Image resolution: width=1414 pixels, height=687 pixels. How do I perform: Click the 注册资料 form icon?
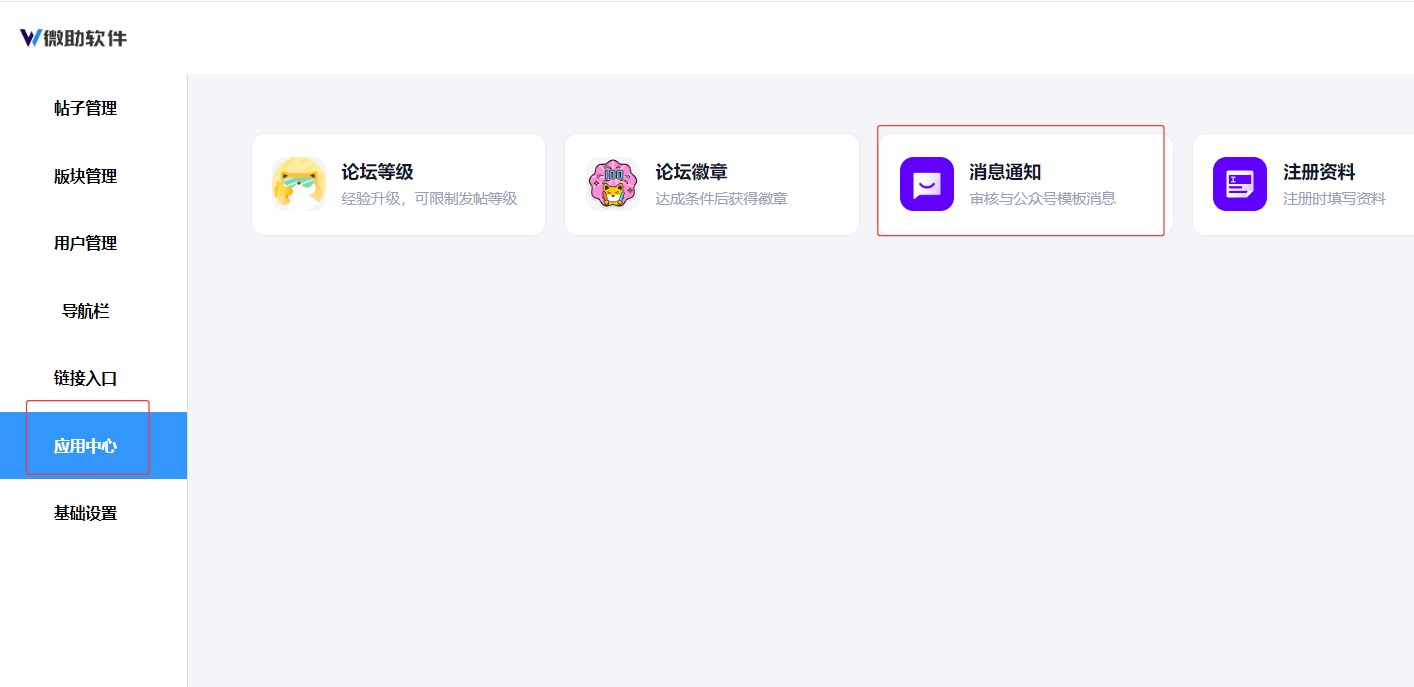tap(1240, 184)
